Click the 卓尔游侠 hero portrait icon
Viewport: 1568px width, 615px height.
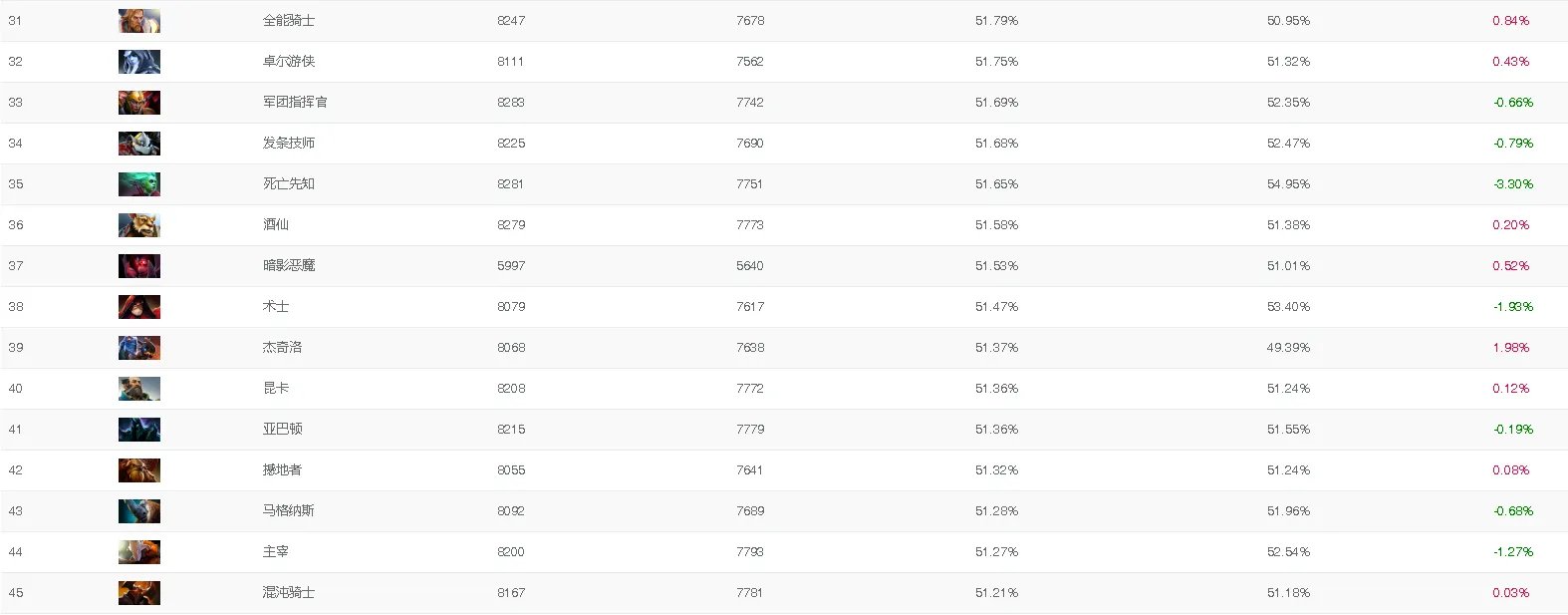138,61
